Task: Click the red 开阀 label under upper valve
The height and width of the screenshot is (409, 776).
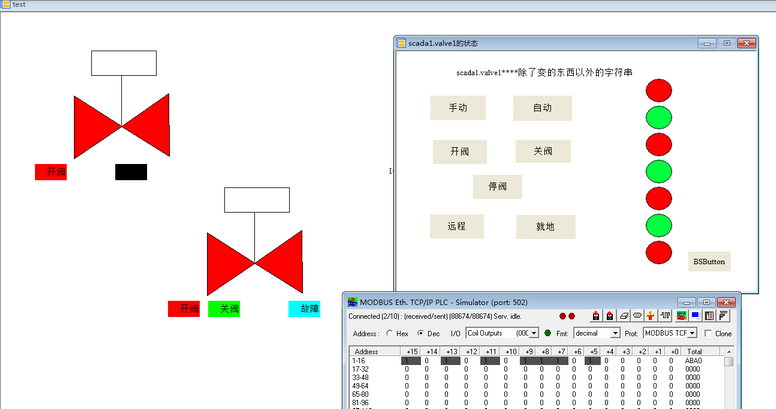Action: [x=51, y=172]
